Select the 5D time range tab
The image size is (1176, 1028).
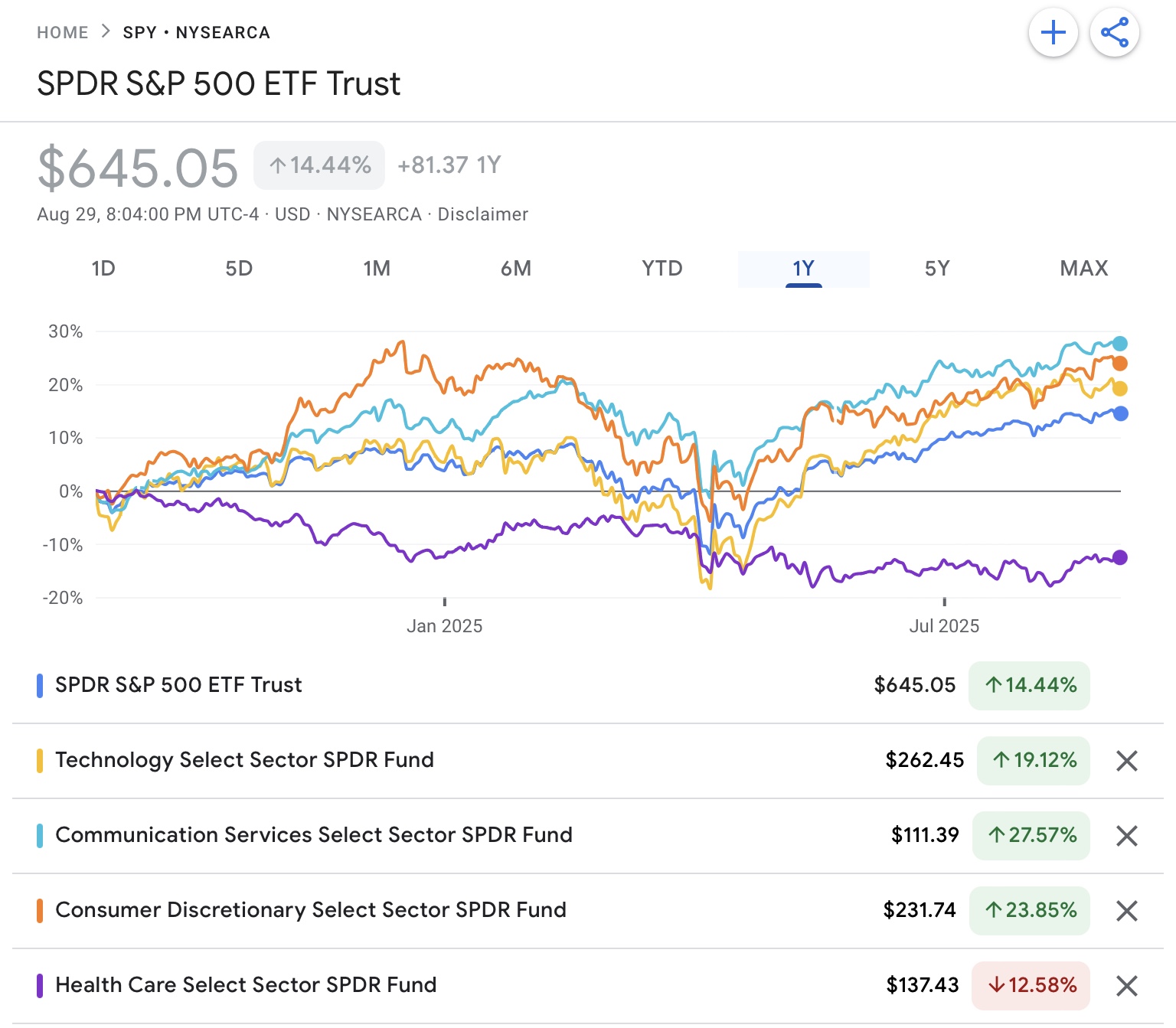(x=239, y=269)
